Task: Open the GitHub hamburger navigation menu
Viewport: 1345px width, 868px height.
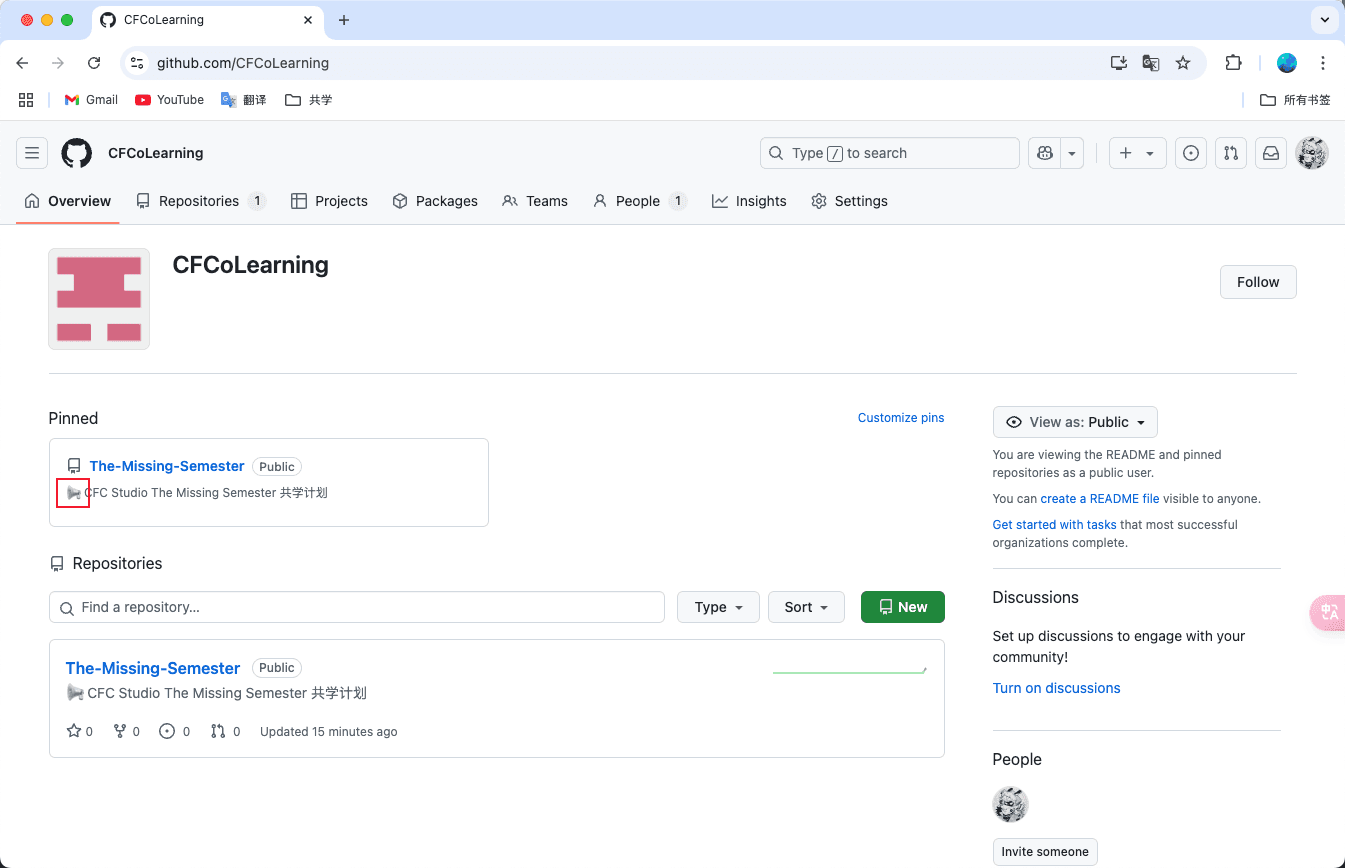Action: pyautogui.click(x=32, y=153)
